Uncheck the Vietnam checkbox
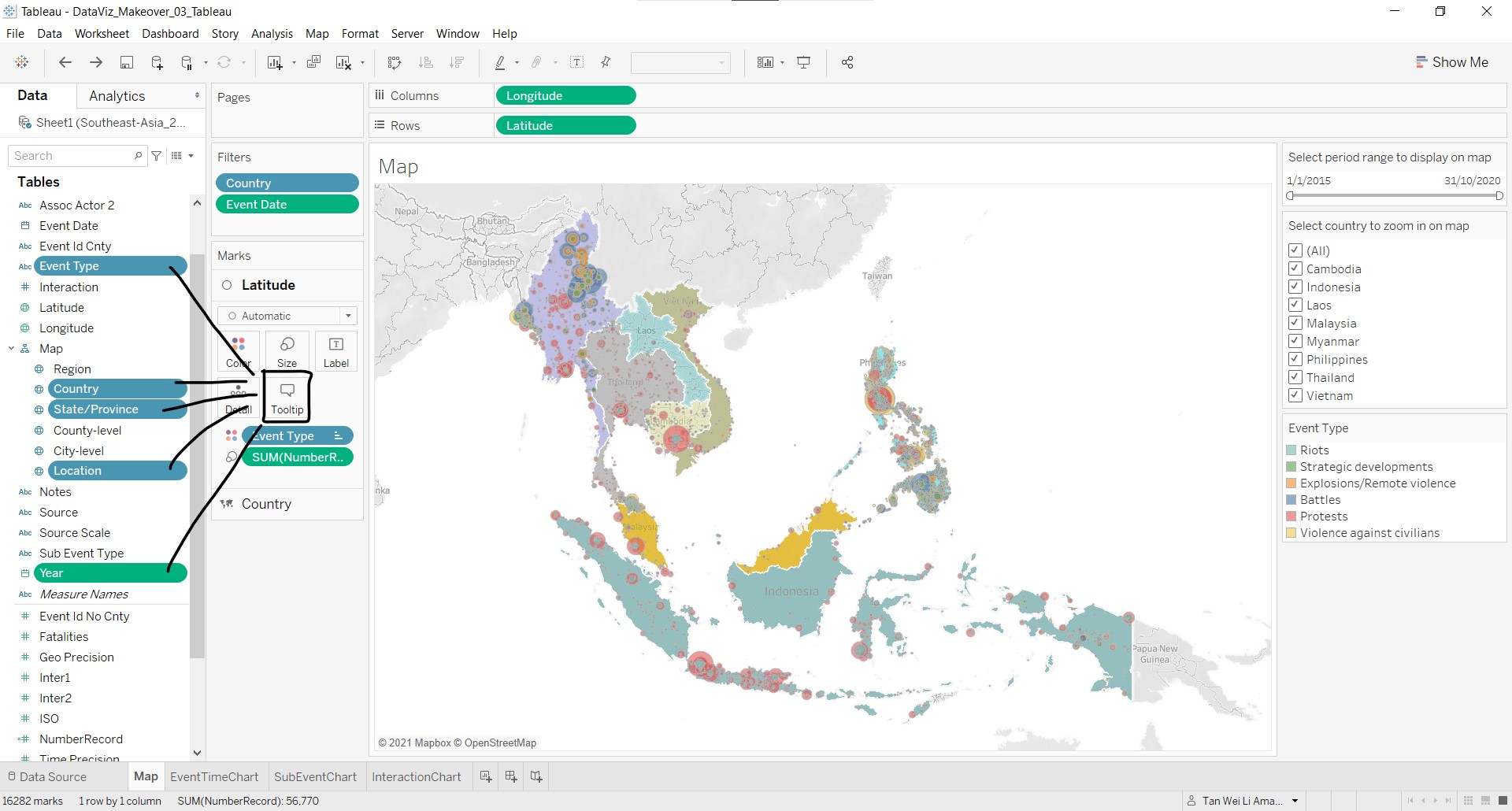 (1295, 395)
